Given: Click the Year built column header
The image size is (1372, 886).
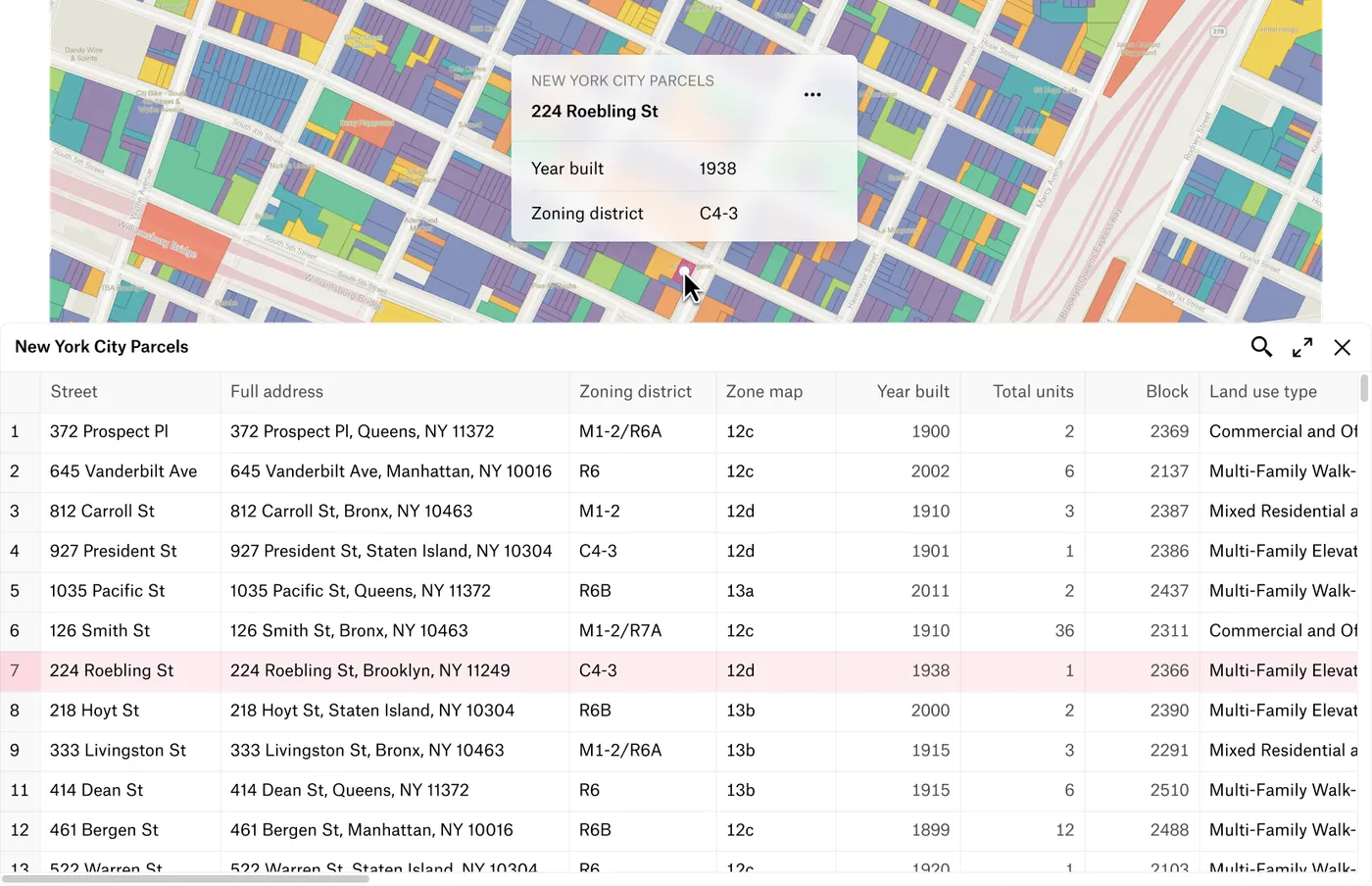Looking at the screenshot, I should pyautogui.click(x=899, y=392).
